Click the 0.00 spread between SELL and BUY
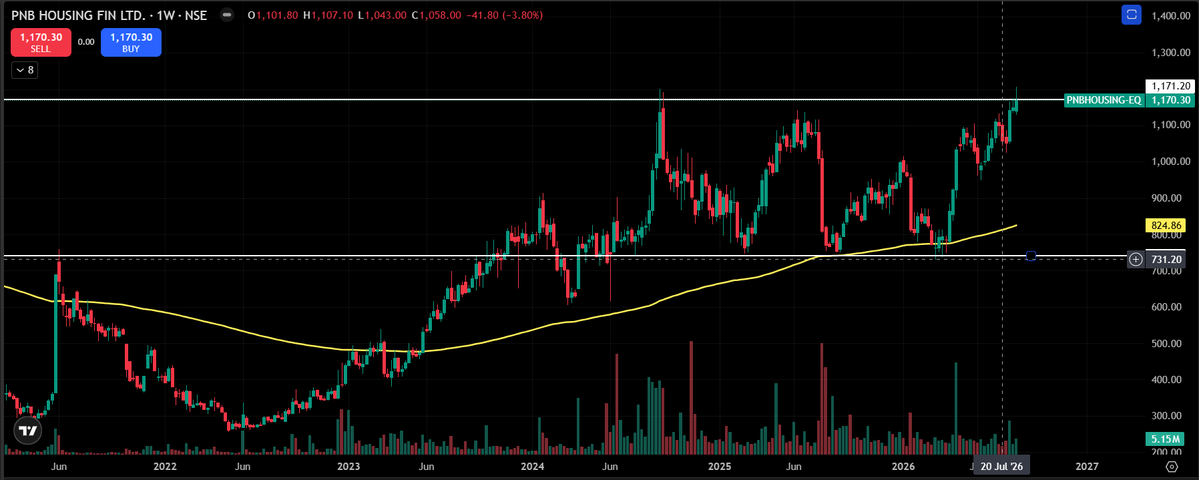1199x480 pixels. 86,42
